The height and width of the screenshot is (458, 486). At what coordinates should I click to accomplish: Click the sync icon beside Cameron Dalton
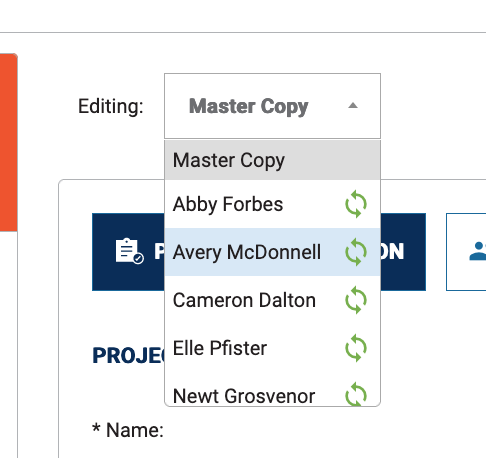pos(356,300)
